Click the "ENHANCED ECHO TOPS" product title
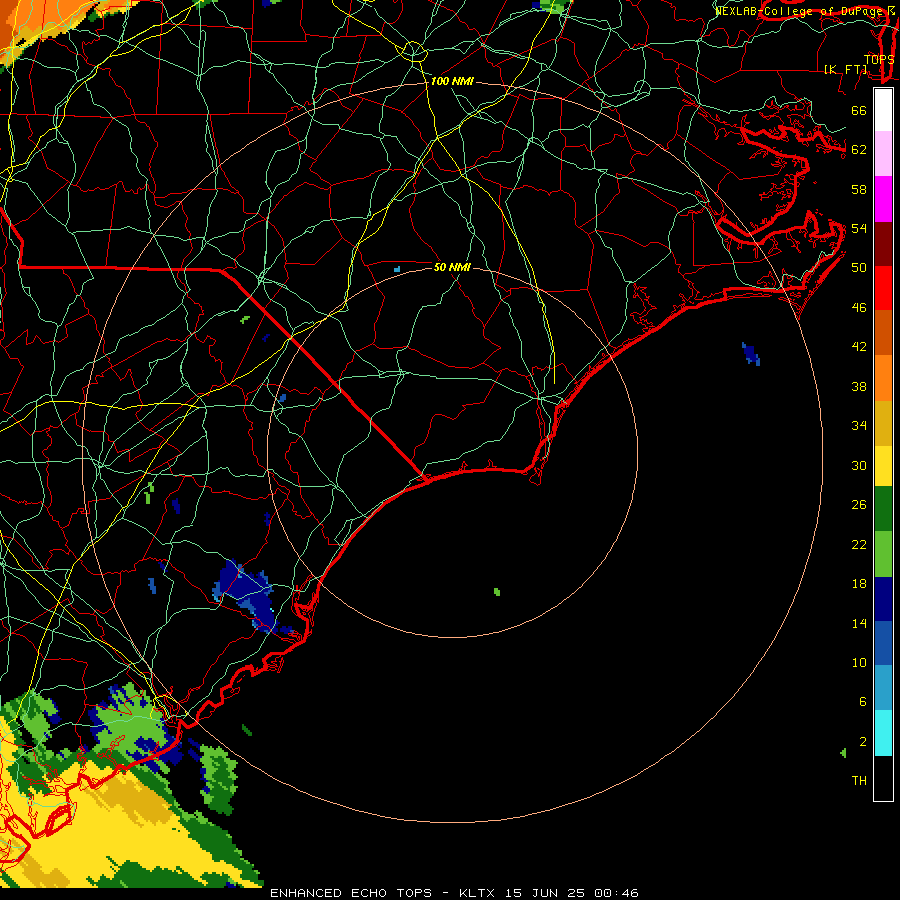 [x=350, y=893]
